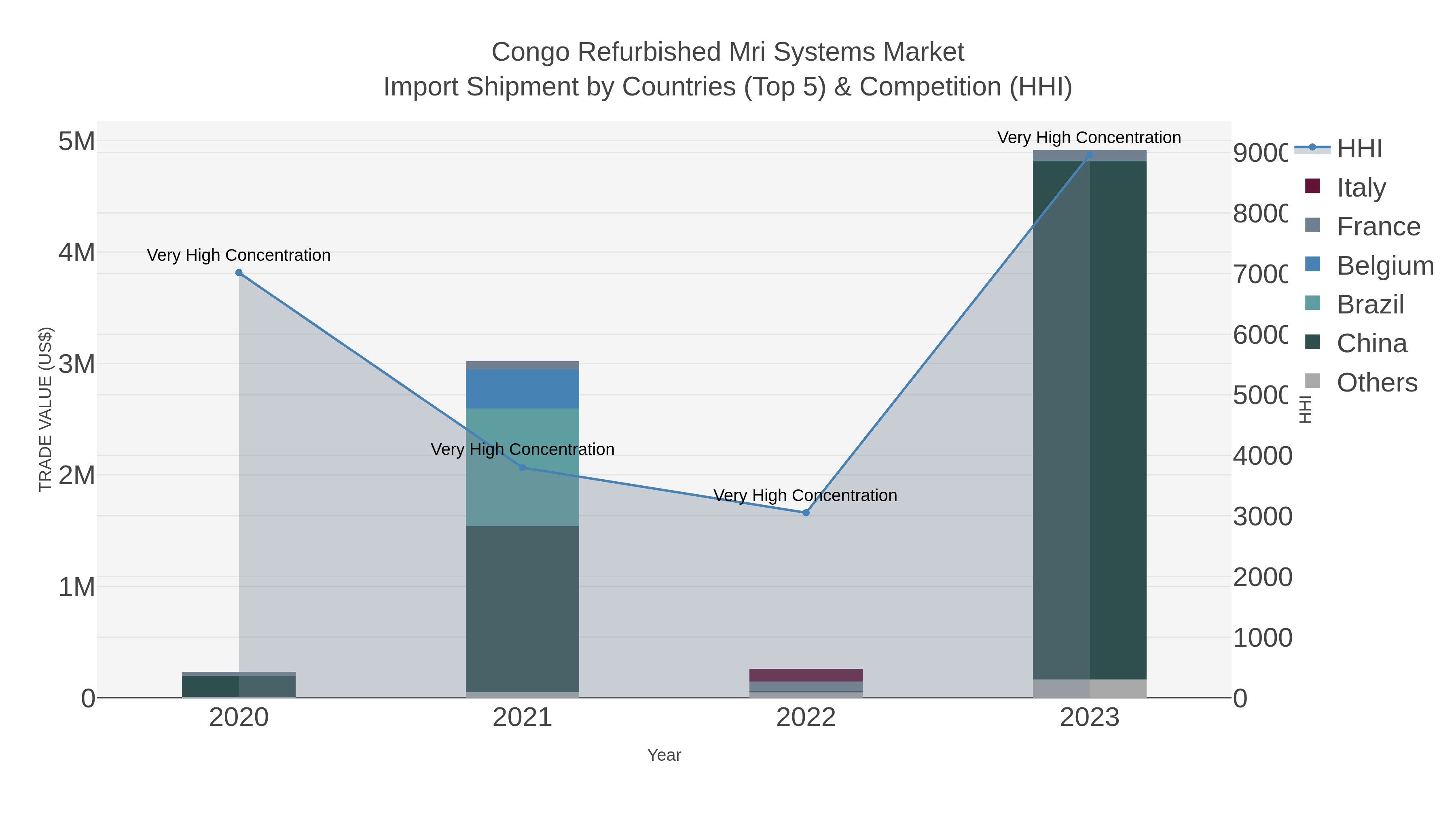Click the 'TRADE VALUE (US$)' axis title
Viewport: 1456px width, 819px height.
click(45, 409)
